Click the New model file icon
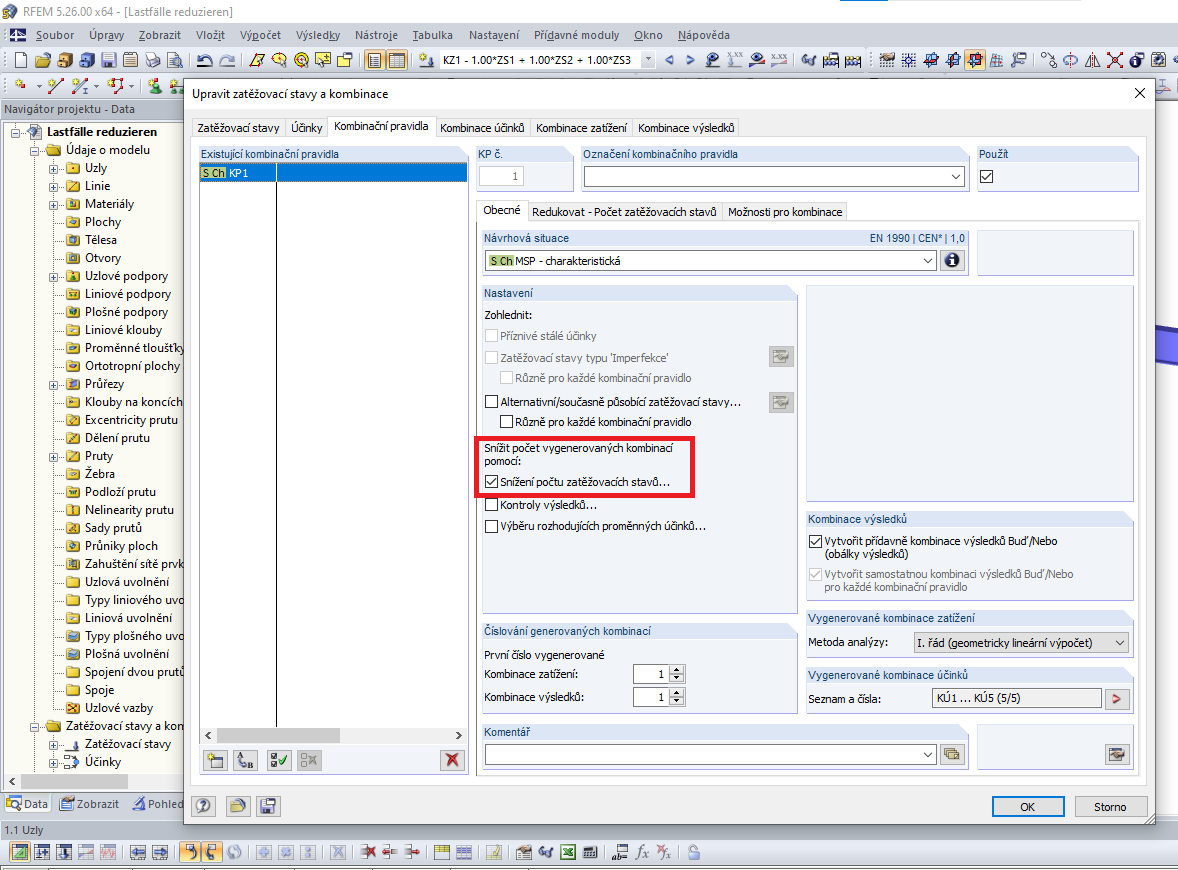Screen dimensions: 1178x870 pyautogui.click(x=21, y=60)
